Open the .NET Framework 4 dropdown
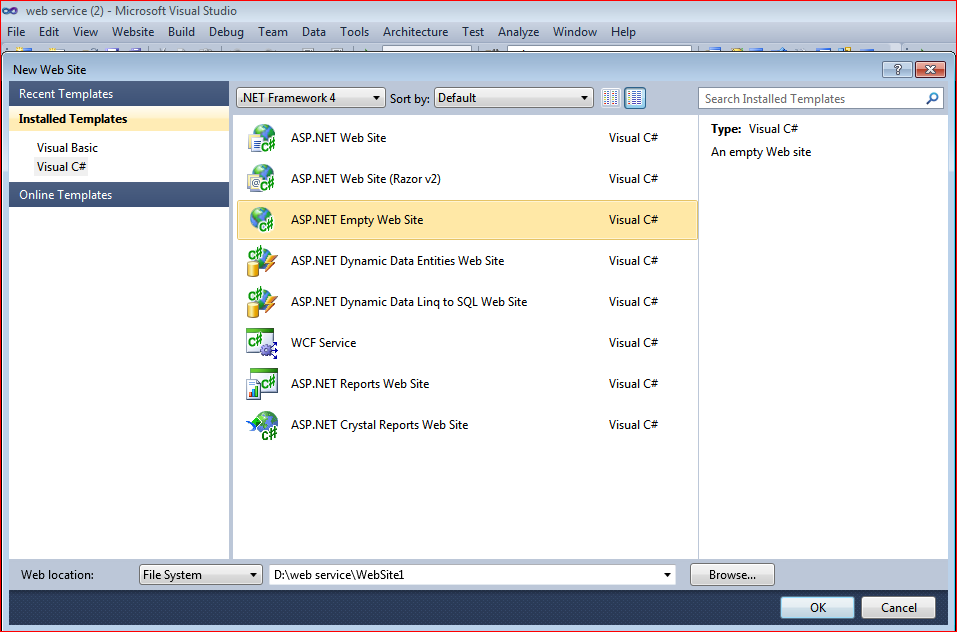The image size is (957, 632). pos(311,98)
